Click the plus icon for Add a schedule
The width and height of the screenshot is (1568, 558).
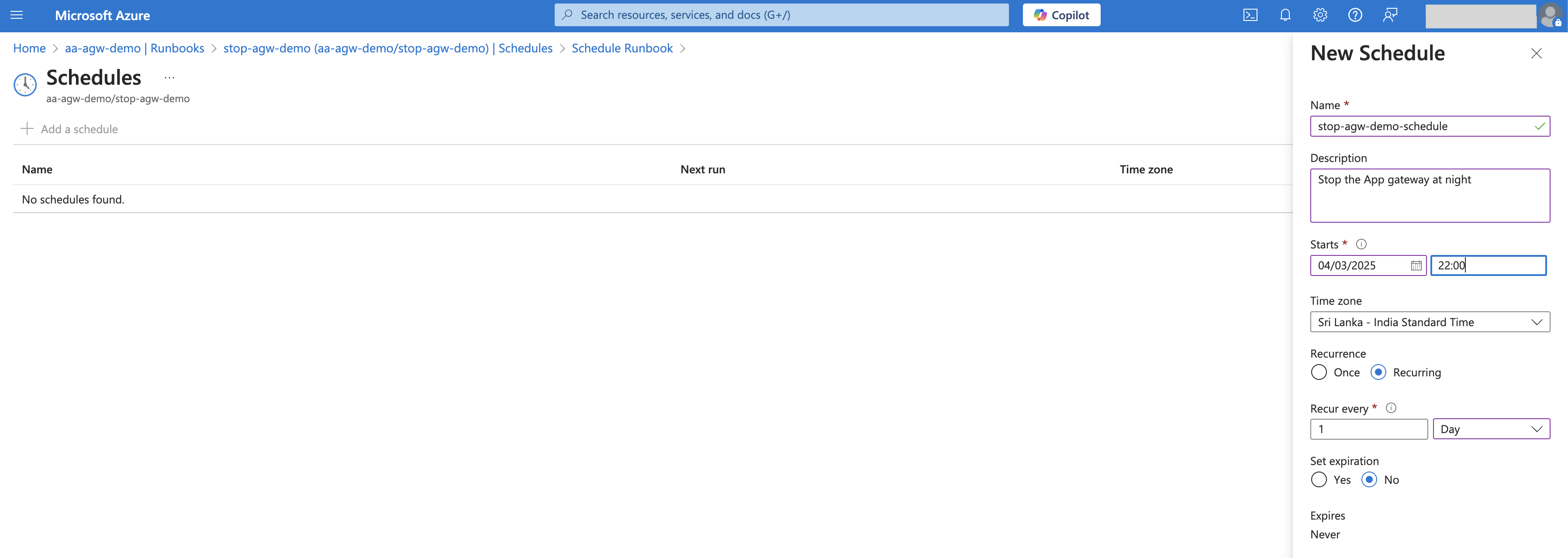(x=27, y=128)
